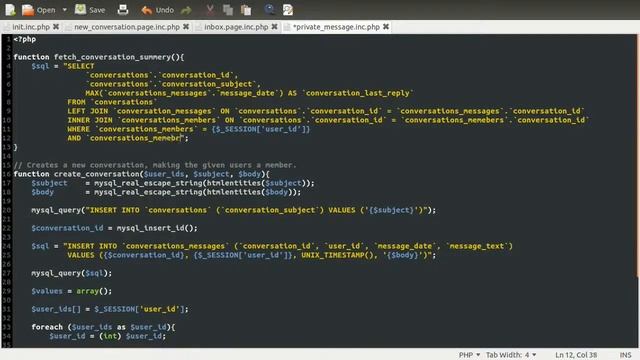Close the new_conversation.page.inc.php tab
Viewport: 640px width, 360px height.
(186, 27)
